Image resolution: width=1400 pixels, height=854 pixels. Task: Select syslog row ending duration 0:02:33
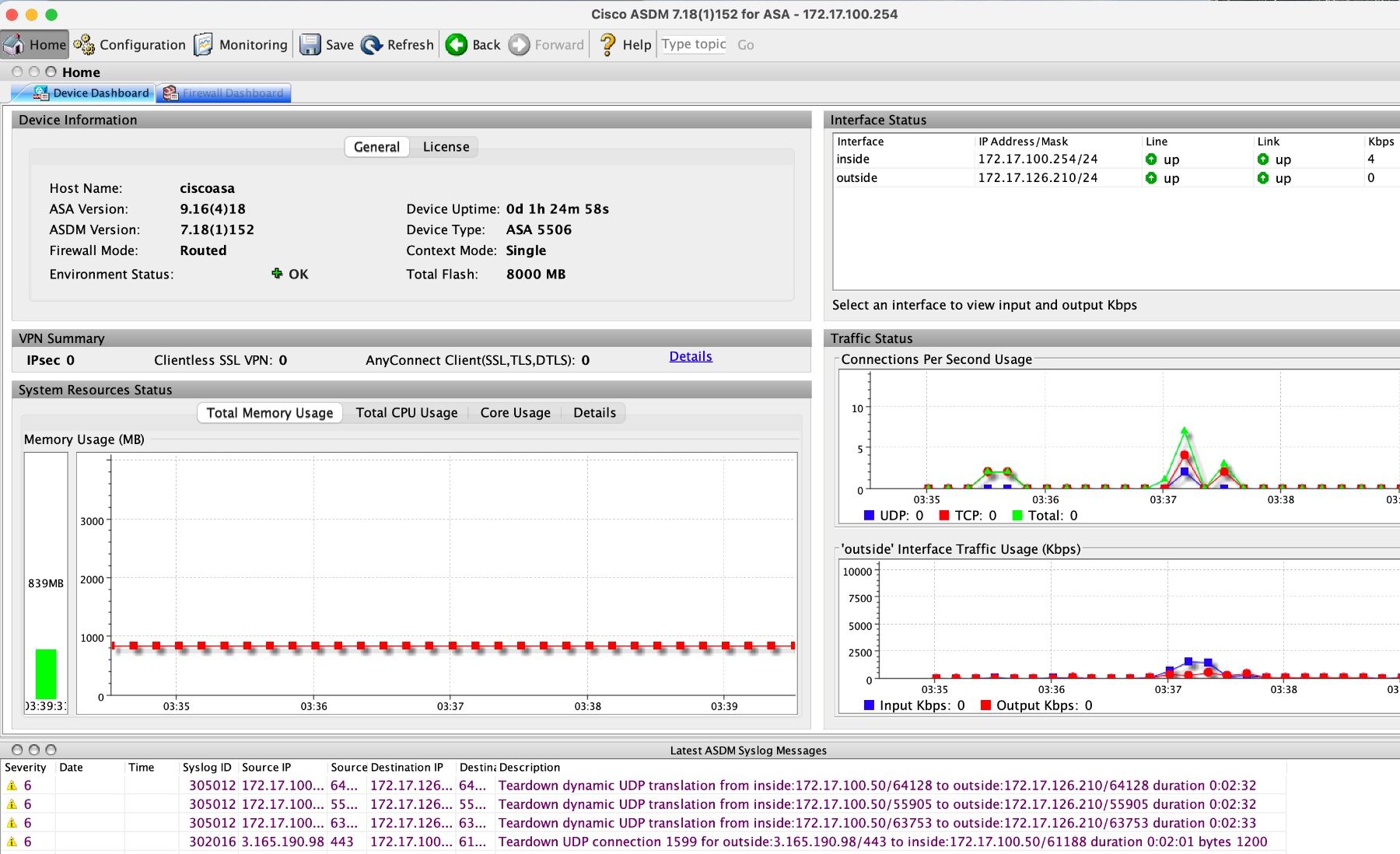pos(643,823)
